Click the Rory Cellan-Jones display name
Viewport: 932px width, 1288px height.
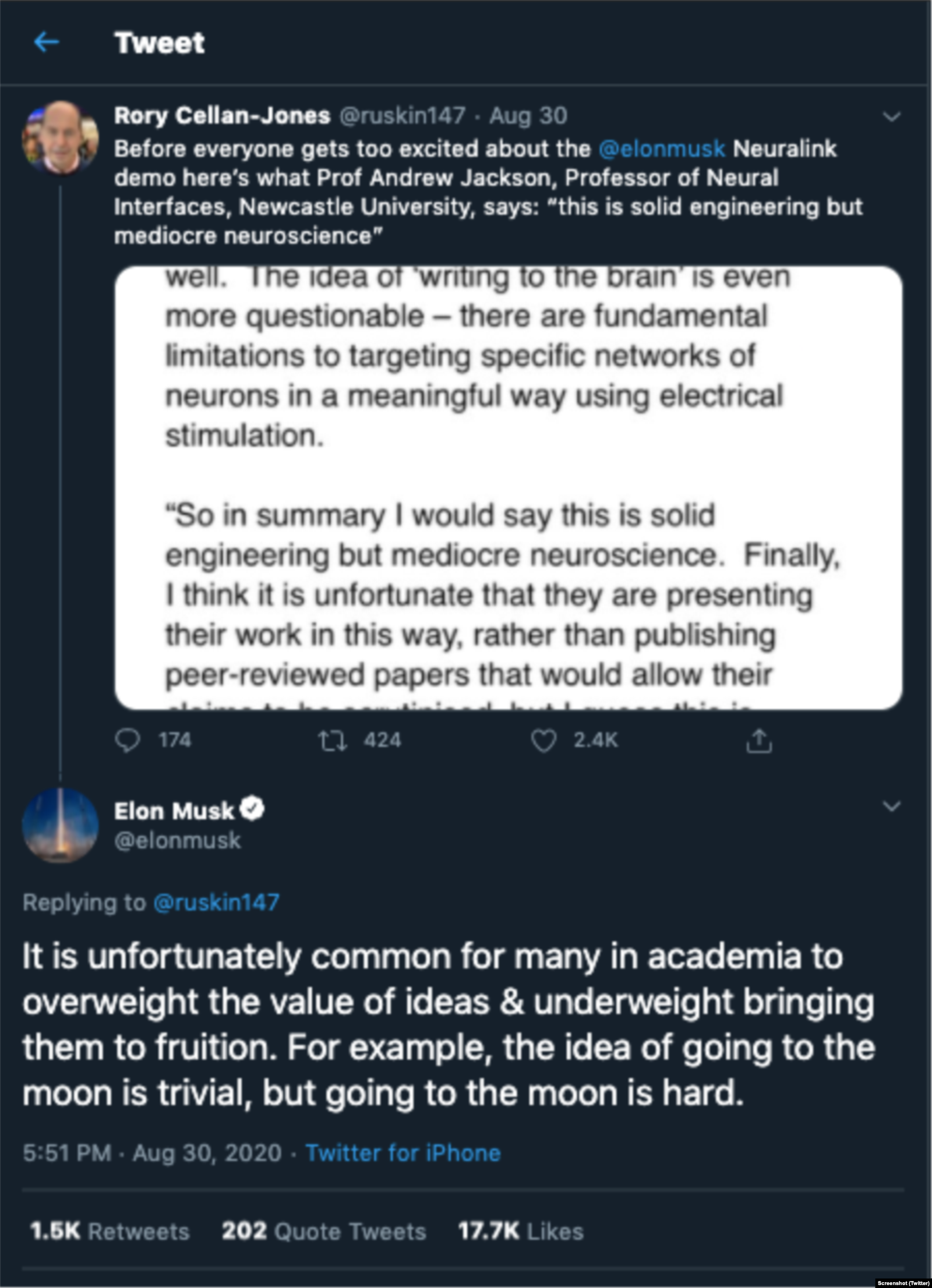222,116
